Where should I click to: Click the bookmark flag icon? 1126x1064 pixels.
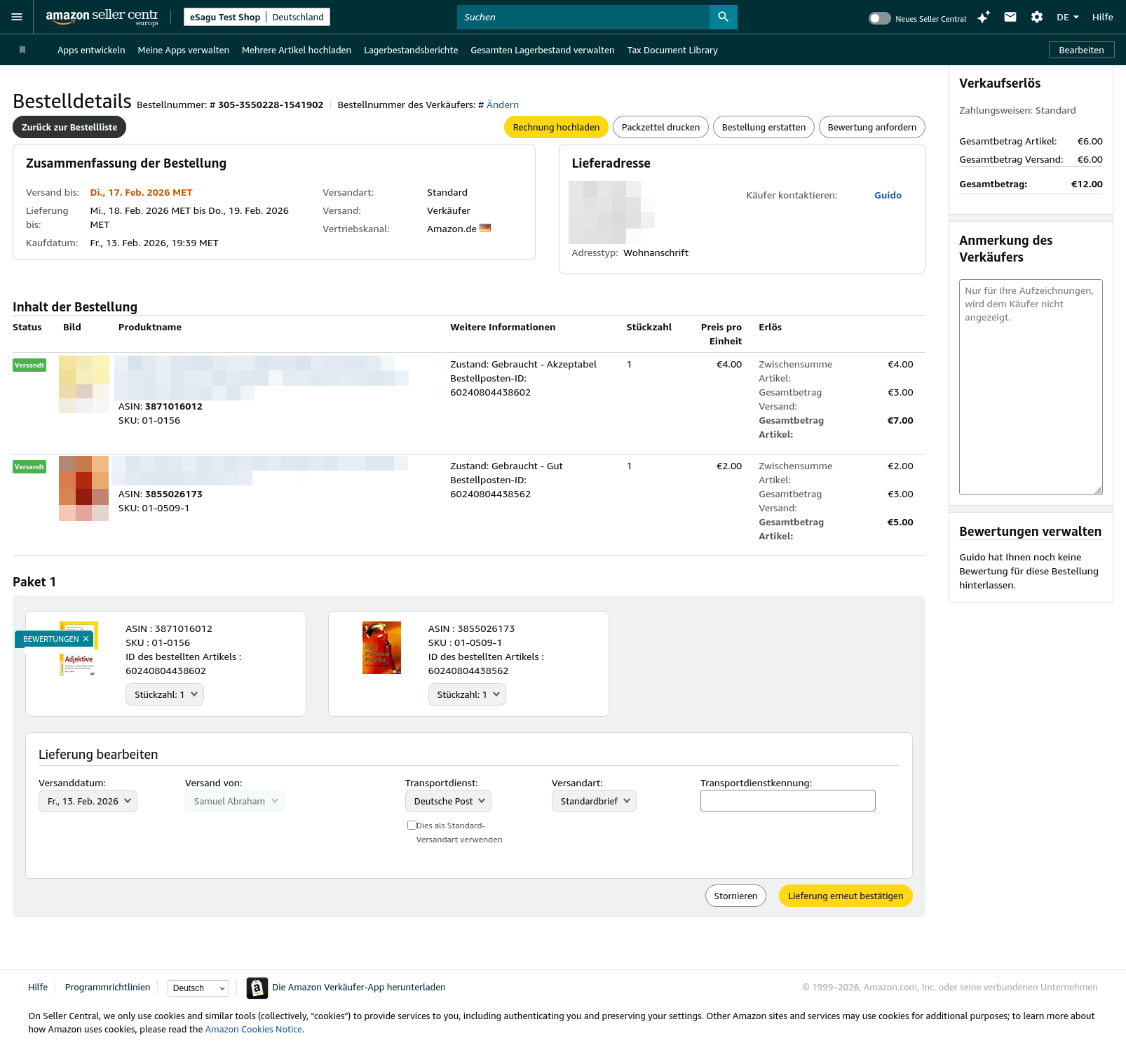22,50
